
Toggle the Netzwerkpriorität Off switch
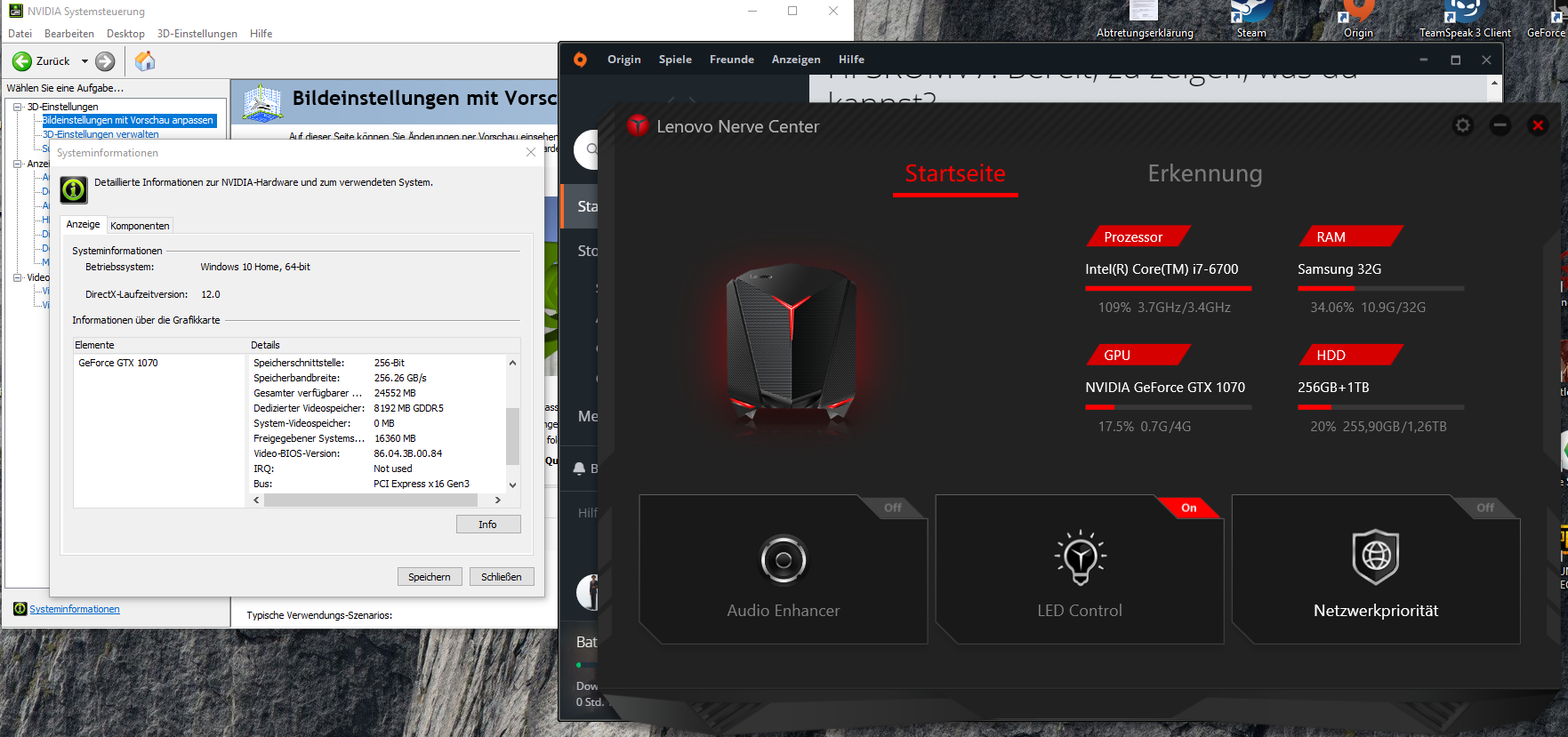[1485, 508]
